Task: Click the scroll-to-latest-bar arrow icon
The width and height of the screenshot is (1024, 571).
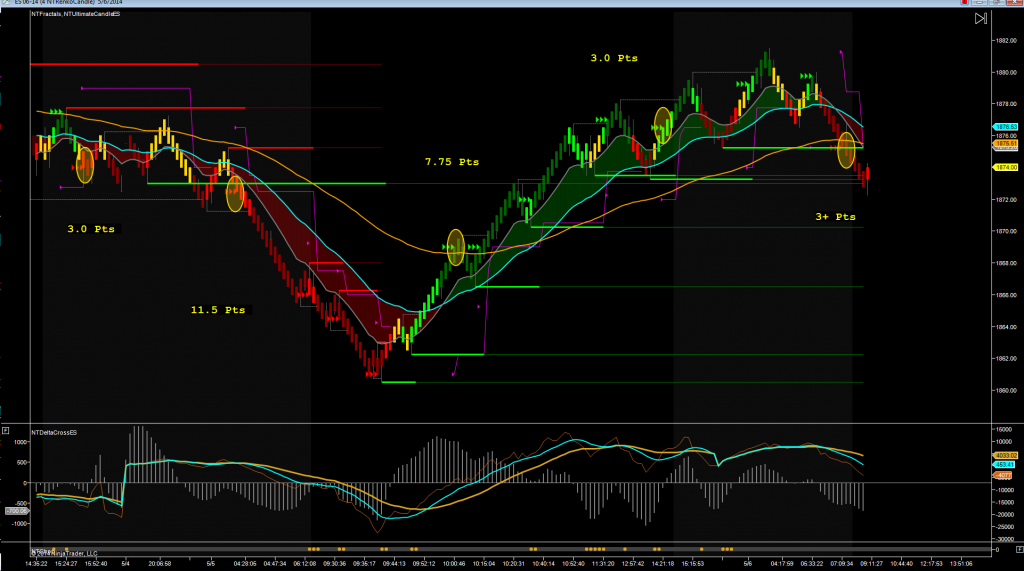Action: 982,18
